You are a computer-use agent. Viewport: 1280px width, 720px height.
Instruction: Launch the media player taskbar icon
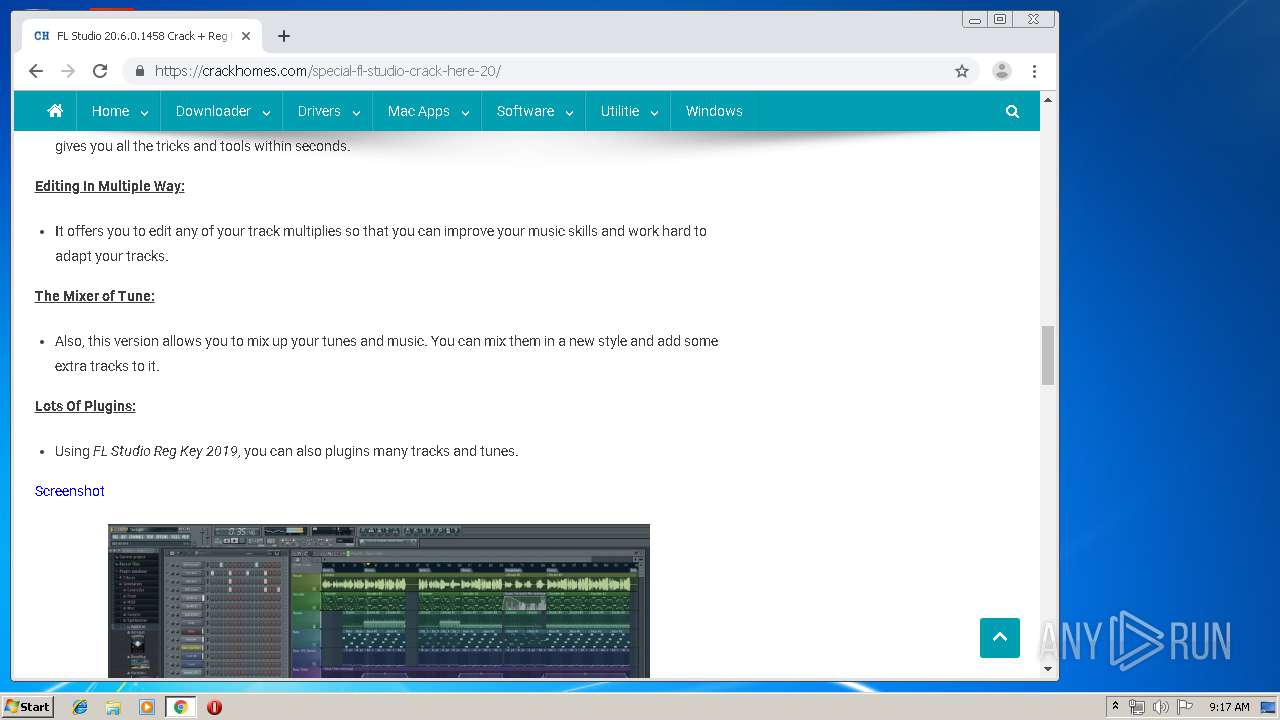(x=147, y=707)
